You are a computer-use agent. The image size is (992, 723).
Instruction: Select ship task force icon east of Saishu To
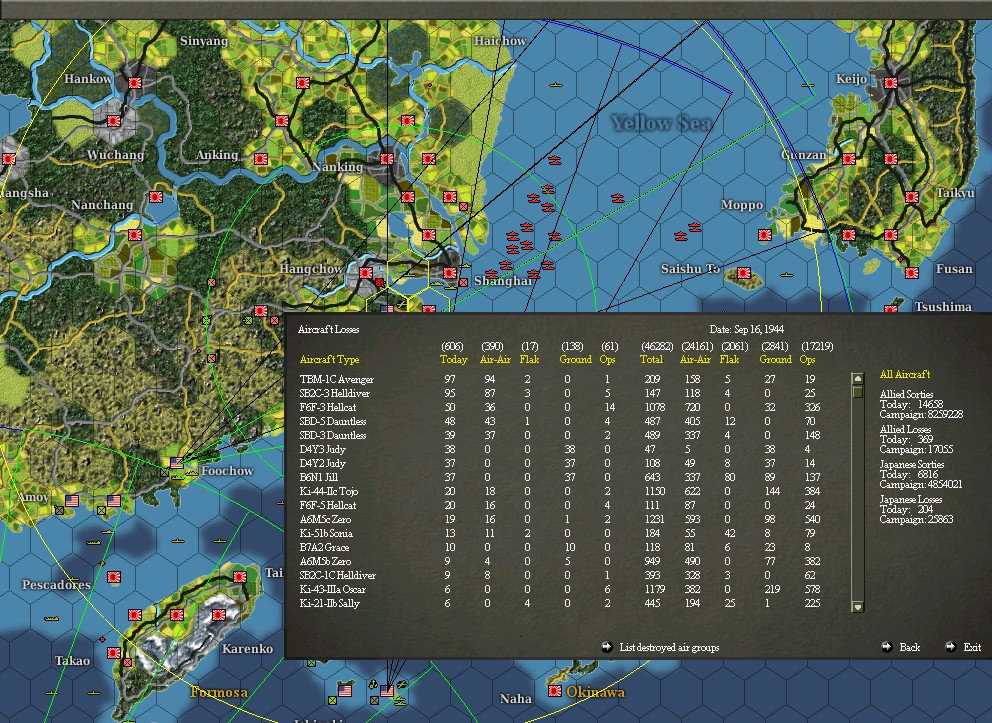click(x=786, y=275)
